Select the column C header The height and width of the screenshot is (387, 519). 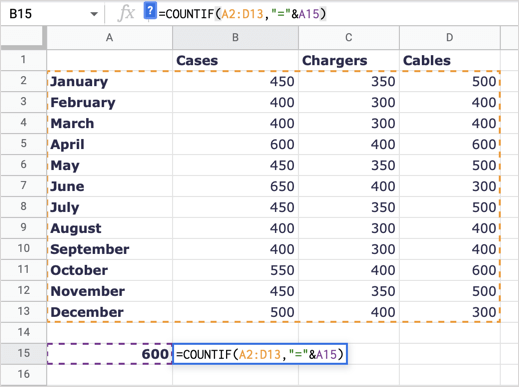click(x=349, y=38)
